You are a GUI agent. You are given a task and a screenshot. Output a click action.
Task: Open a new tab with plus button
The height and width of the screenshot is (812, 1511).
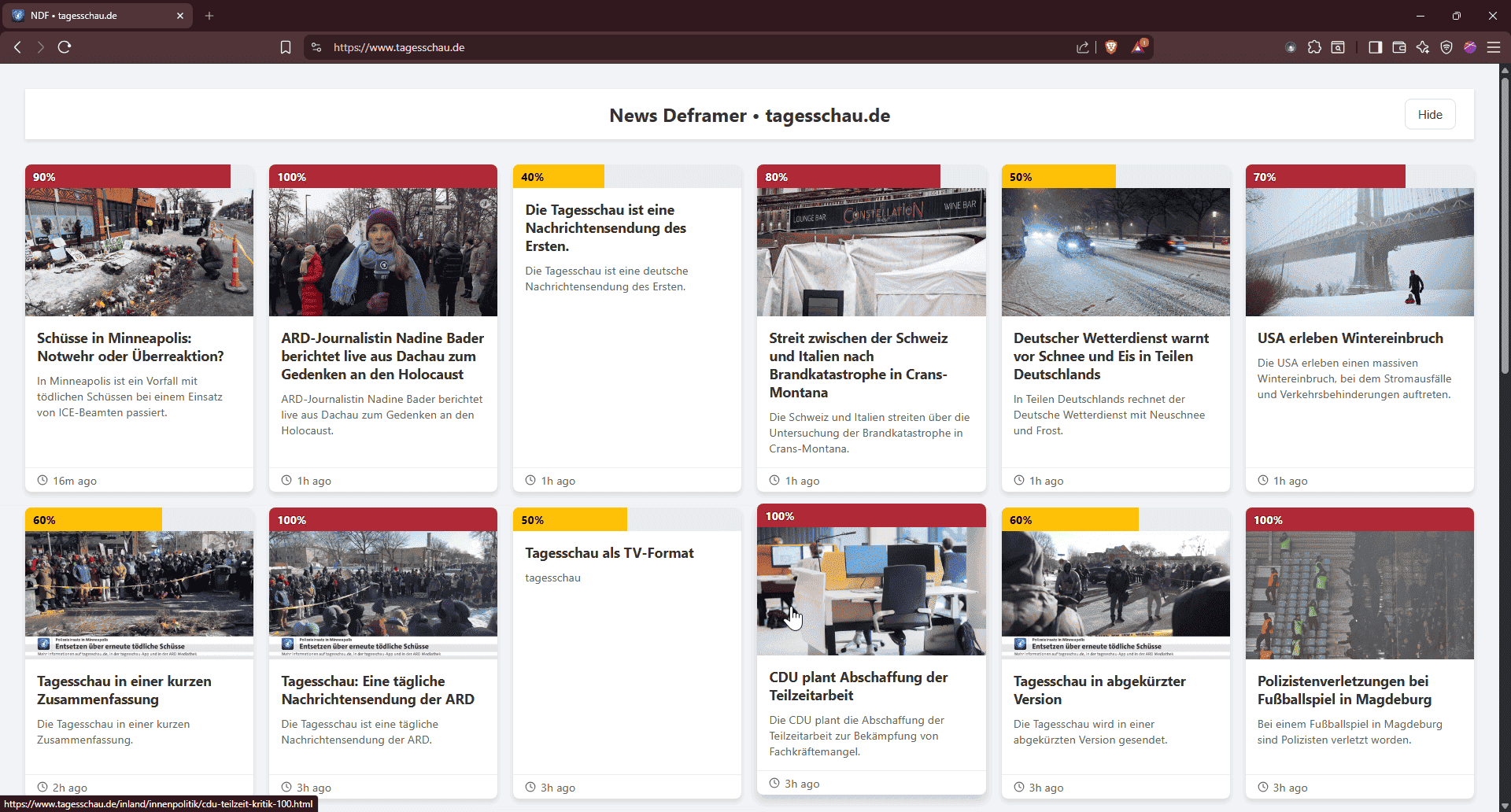click(x=209, y=16)
